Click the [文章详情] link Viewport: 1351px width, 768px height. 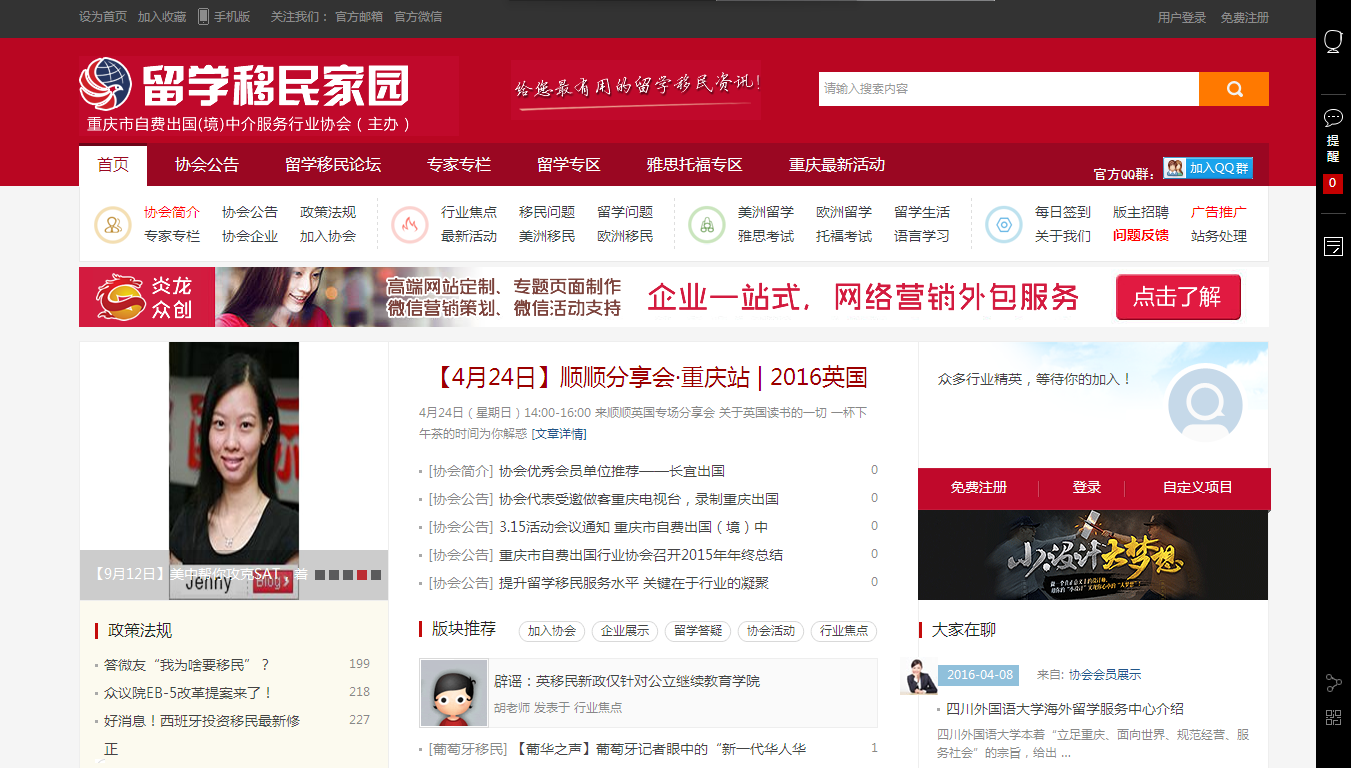[559, 434]
